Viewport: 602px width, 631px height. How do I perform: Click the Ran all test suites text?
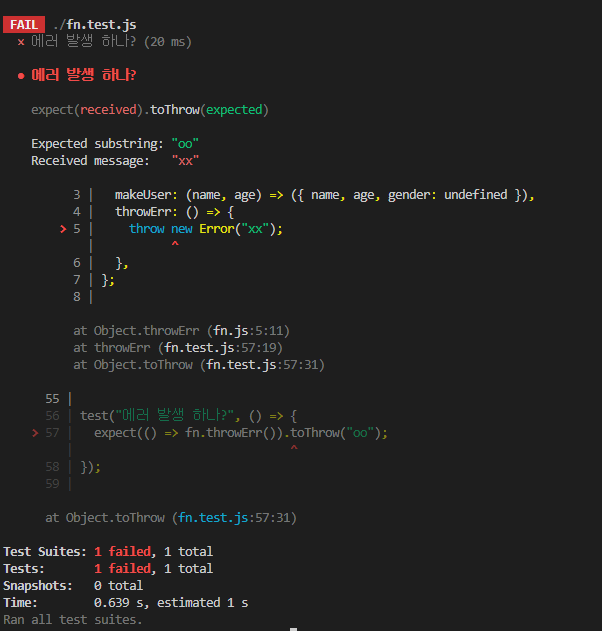[x=73, y=619]
